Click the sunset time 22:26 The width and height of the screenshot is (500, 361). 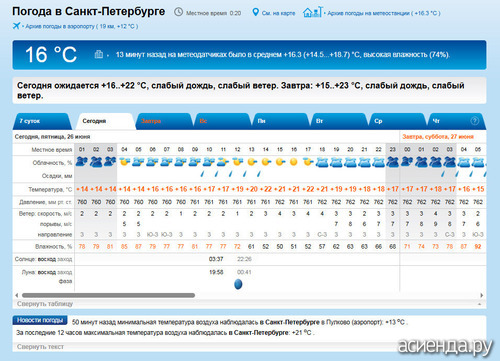click(x=244, y=259)
